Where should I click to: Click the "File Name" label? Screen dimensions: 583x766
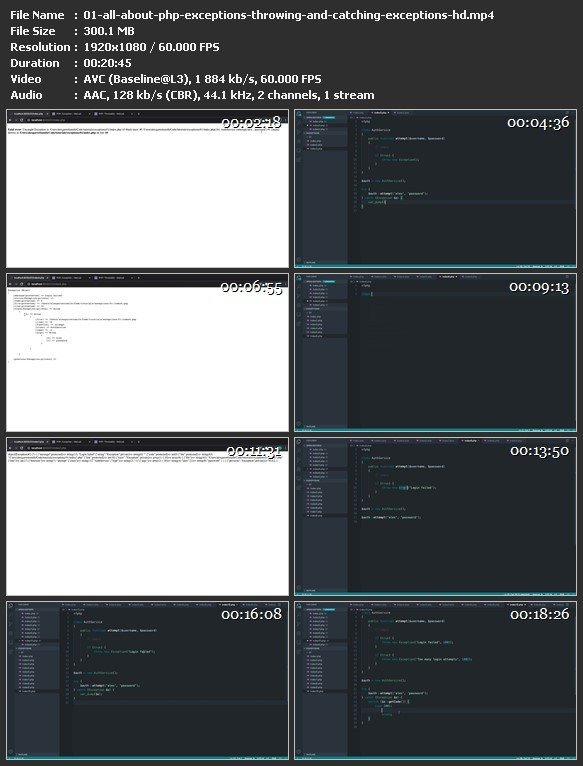pos(37,15)
